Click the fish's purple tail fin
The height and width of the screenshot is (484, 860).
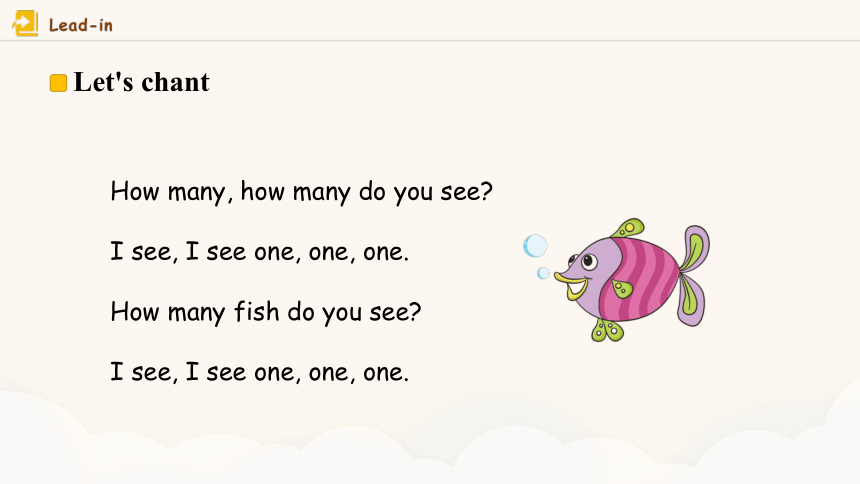click(694, 274)
